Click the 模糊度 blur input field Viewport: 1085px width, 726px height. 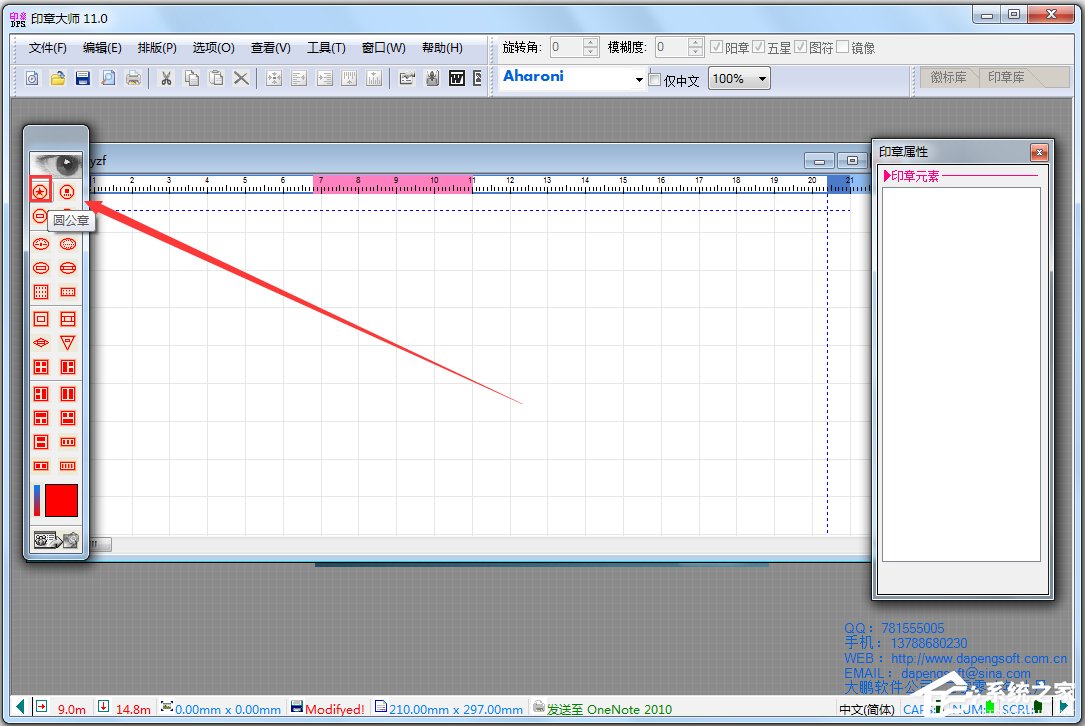tap(671, 47)
